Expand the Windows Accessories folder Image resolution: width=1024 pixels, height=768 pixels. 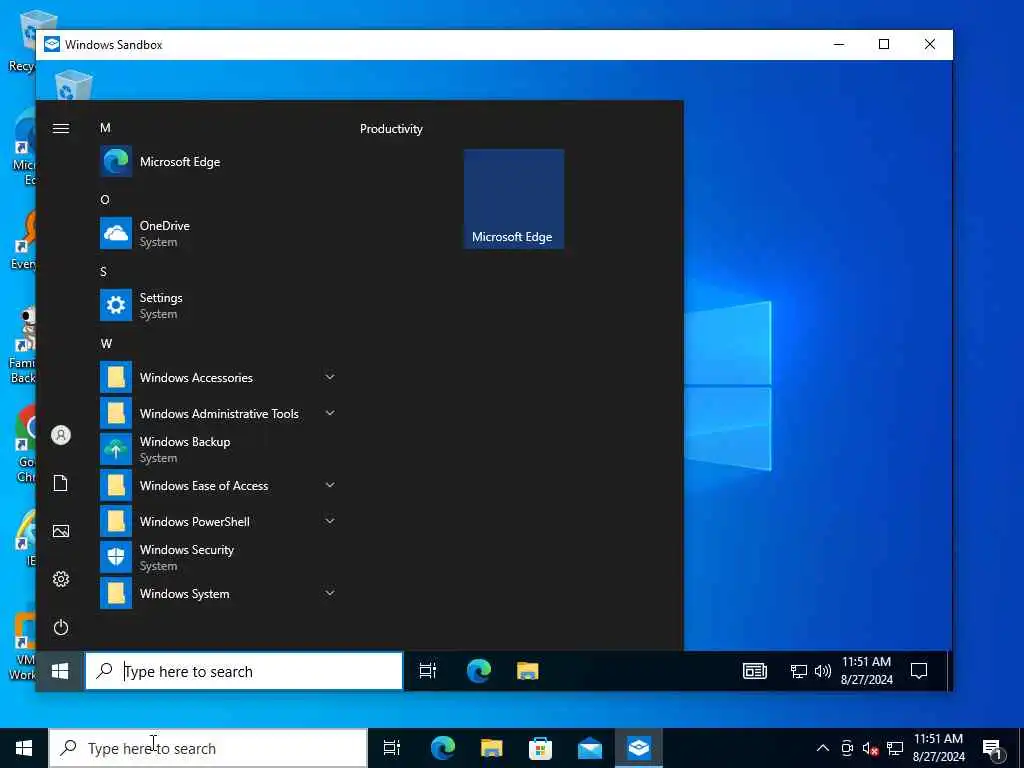(217, 377)
